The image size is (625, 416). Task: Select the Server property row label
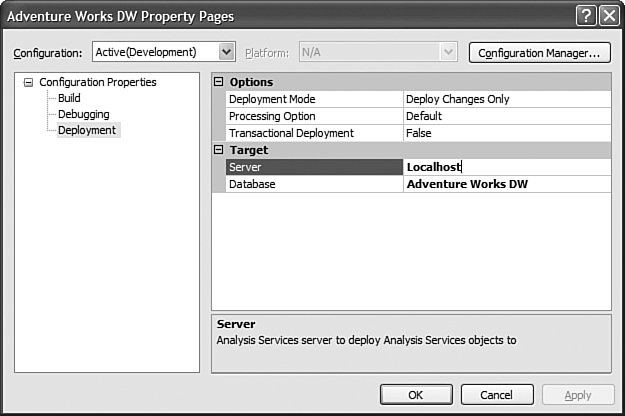(x=314, y=167)
